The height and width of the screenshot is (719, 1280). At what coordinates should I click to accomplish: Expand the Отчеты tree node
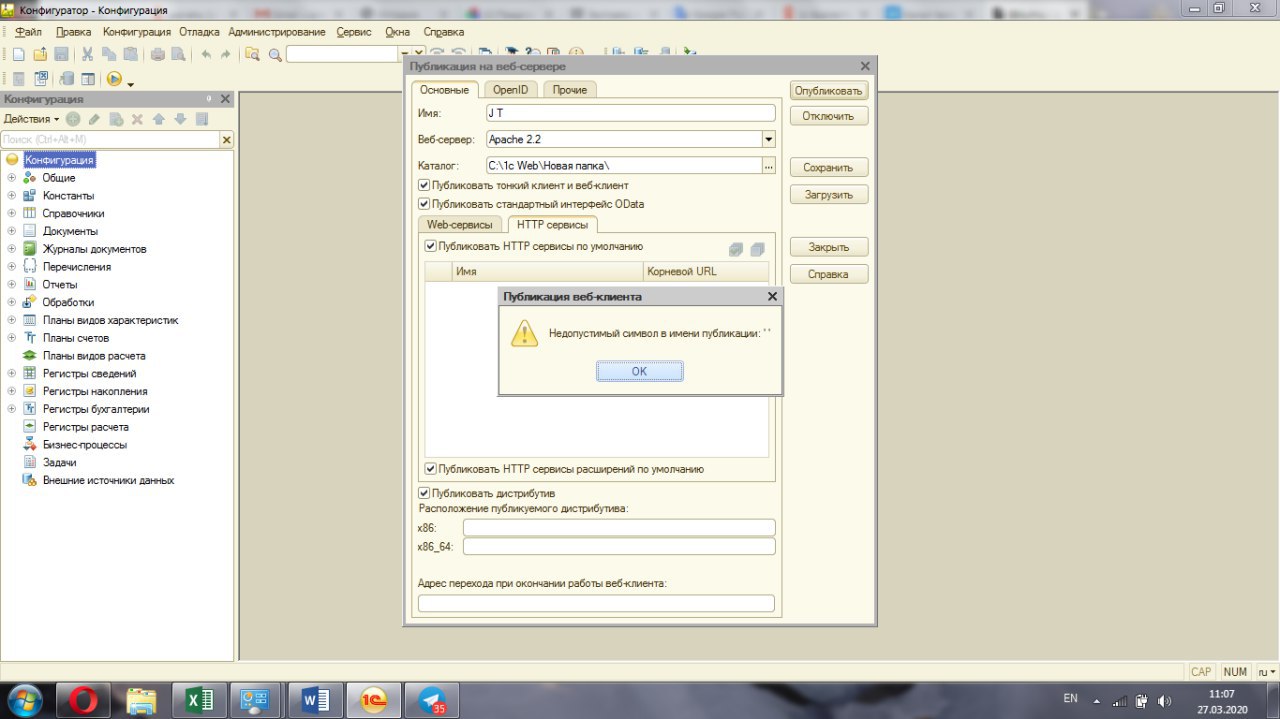click(x=12, y=284)
